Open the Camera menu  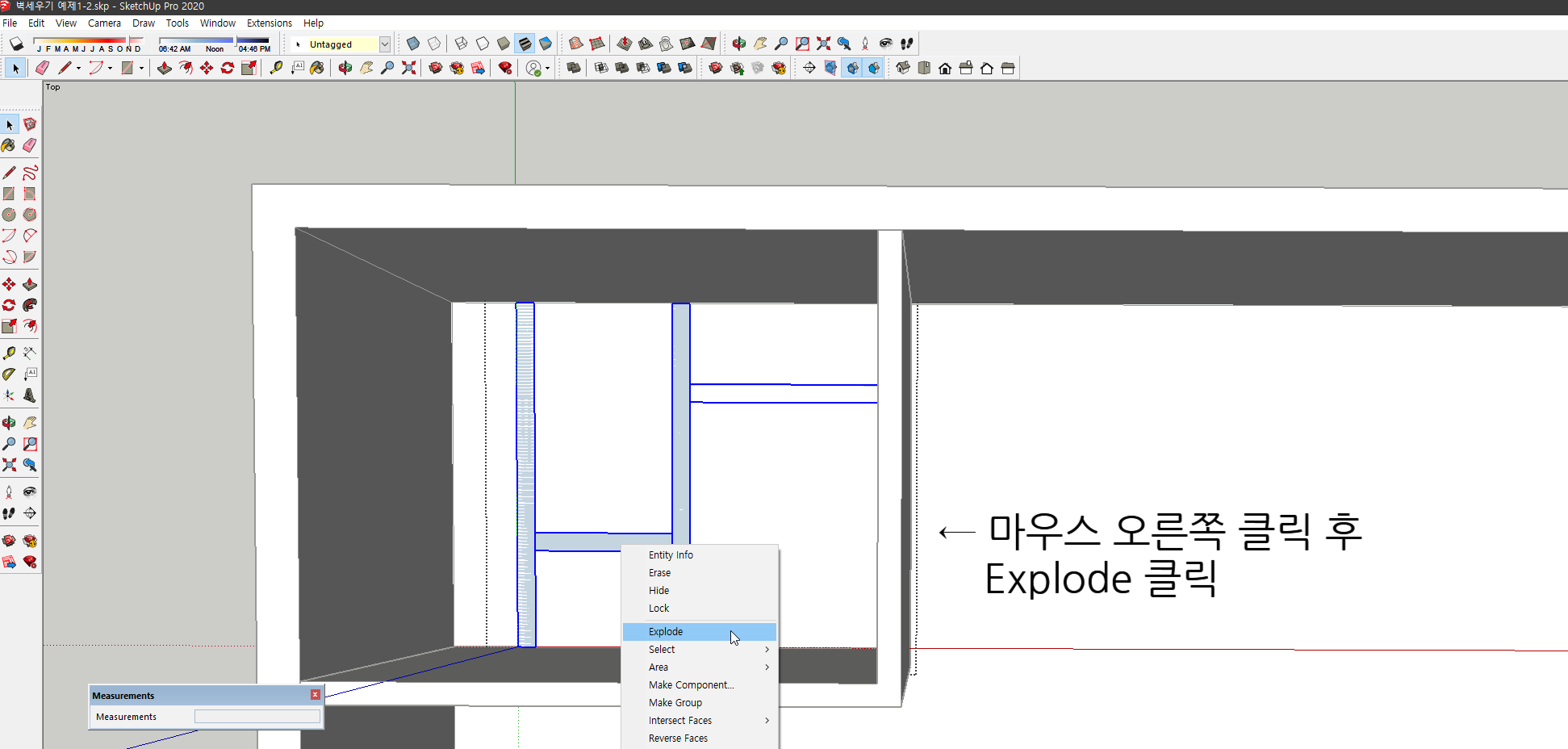(104, 23)
